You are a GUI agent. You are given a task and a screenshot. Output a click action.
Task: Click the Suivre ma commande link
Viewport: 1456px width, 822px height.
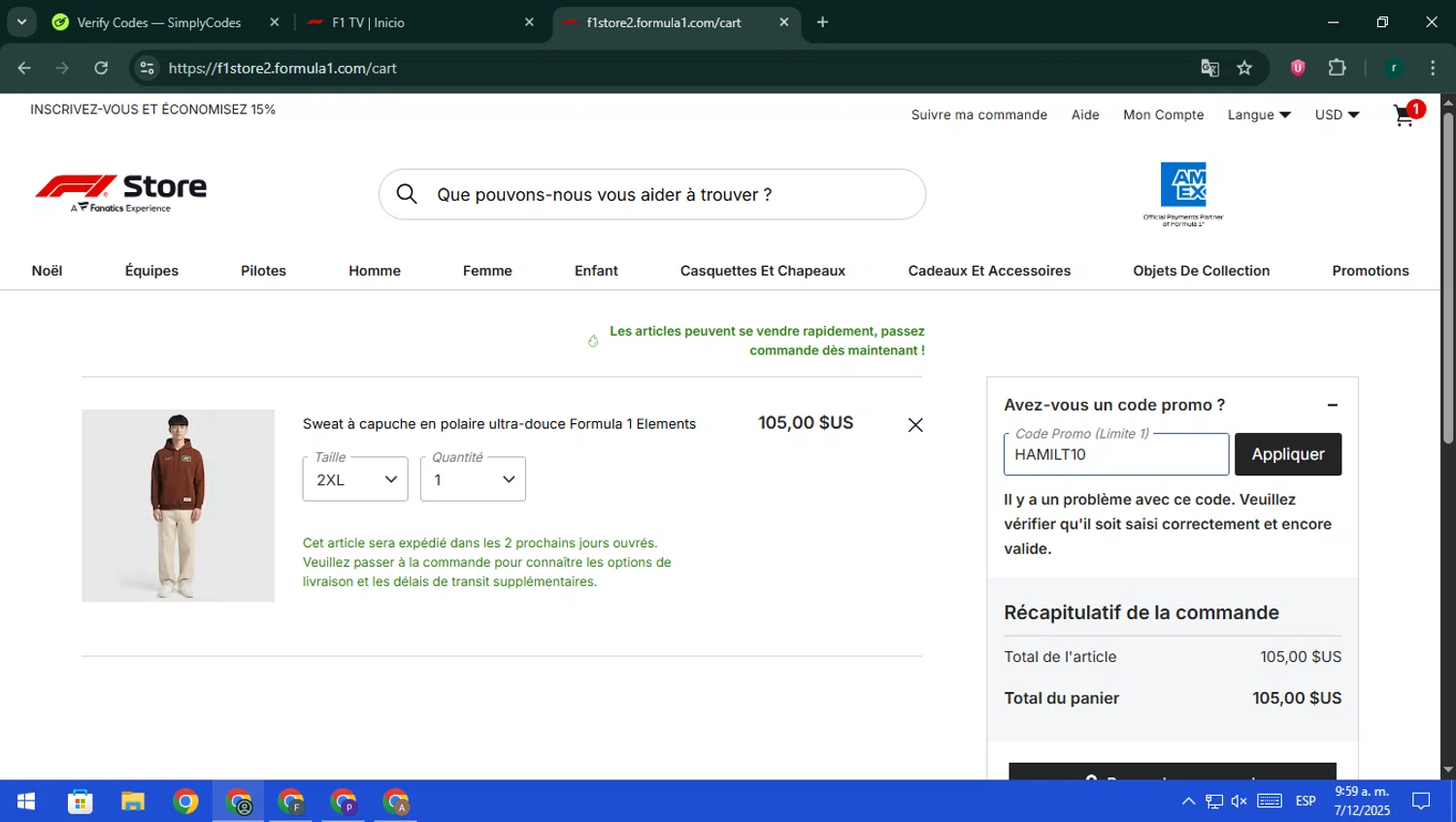pyautogui.click(x=979, y=115)
